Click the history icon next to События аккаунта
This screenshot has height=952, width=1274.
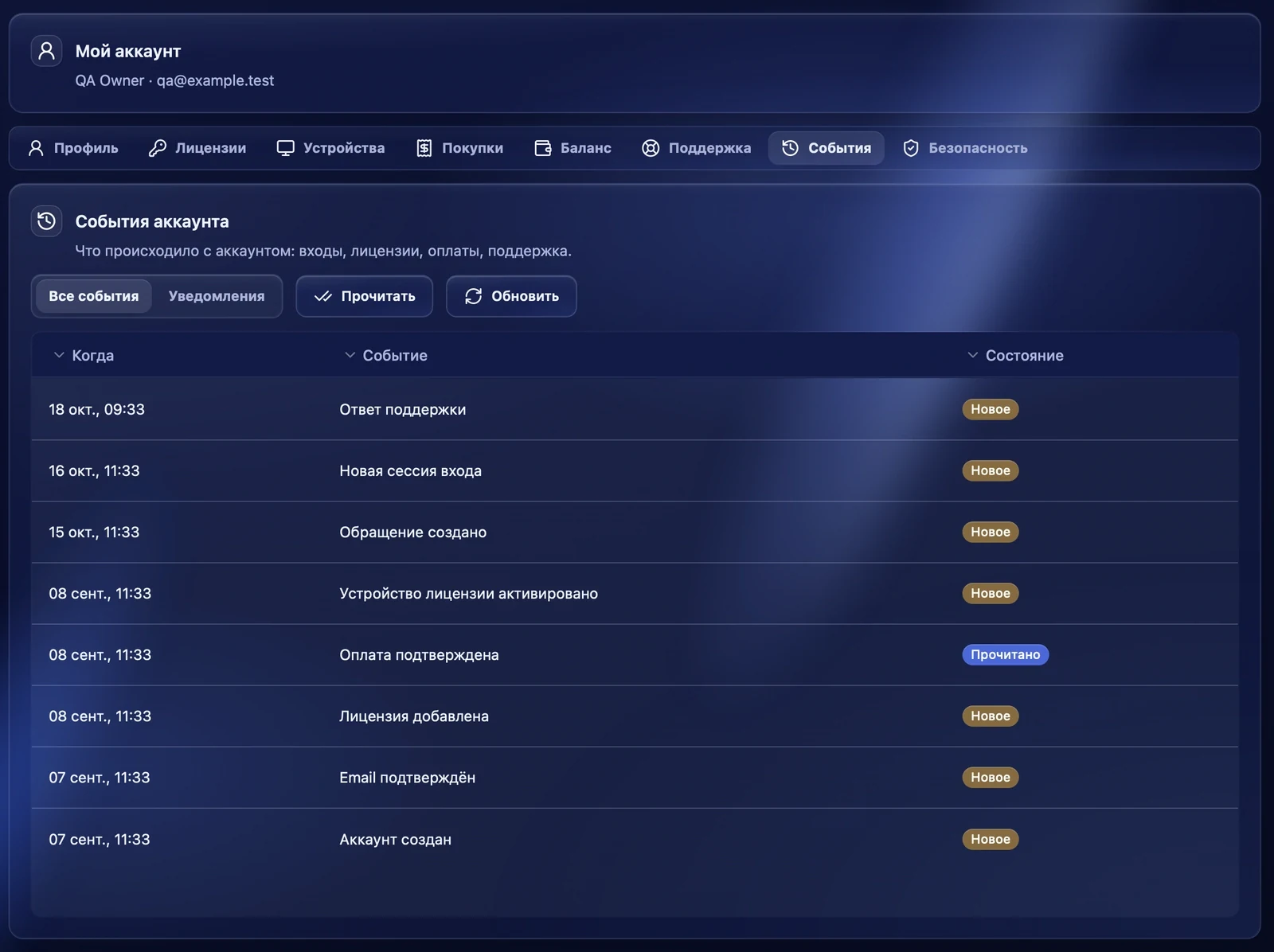click(x=46, y=221)
